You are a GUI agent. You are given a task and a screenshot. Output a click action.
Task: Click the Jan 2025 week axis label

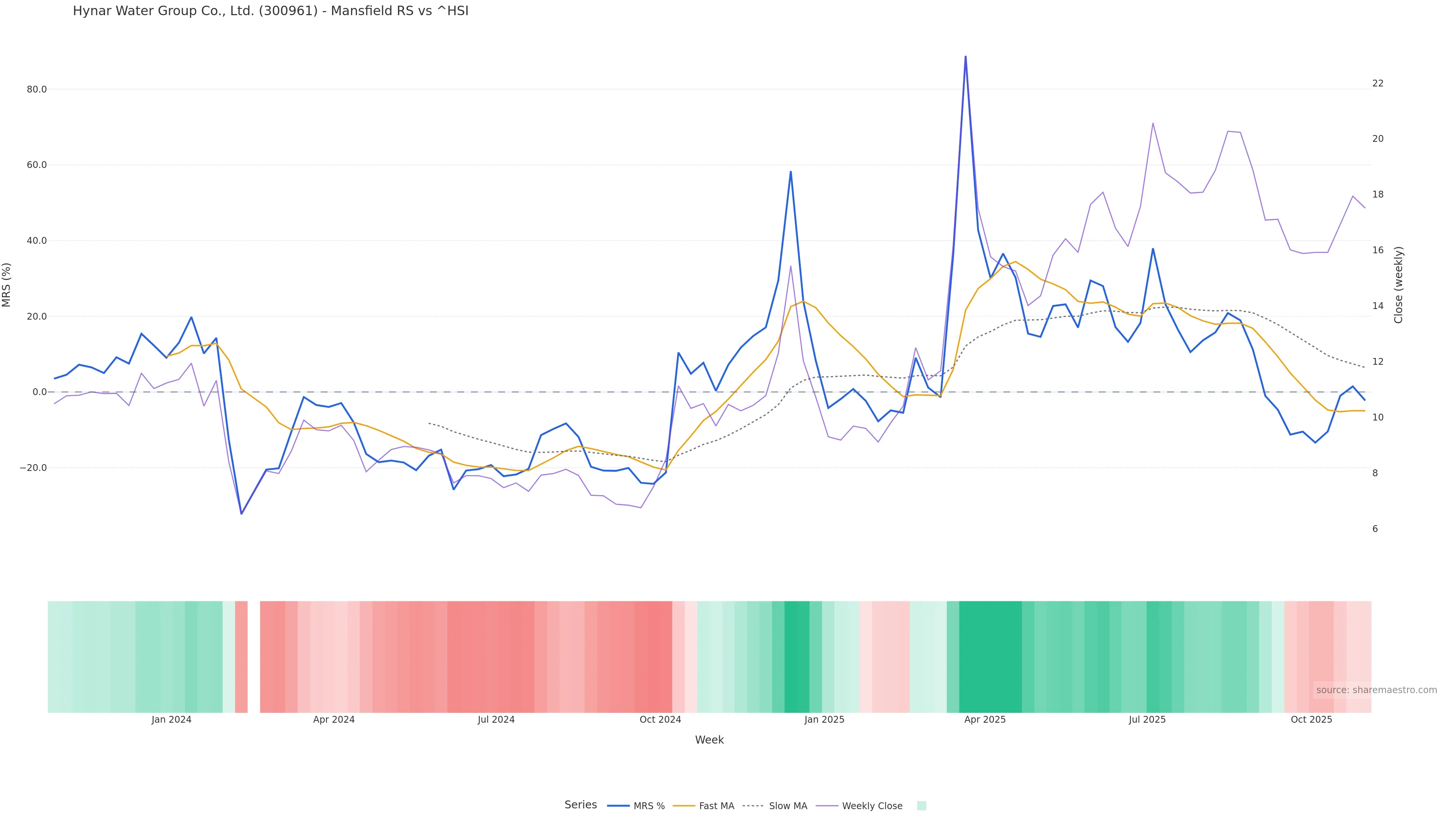(x=824, y=720)
